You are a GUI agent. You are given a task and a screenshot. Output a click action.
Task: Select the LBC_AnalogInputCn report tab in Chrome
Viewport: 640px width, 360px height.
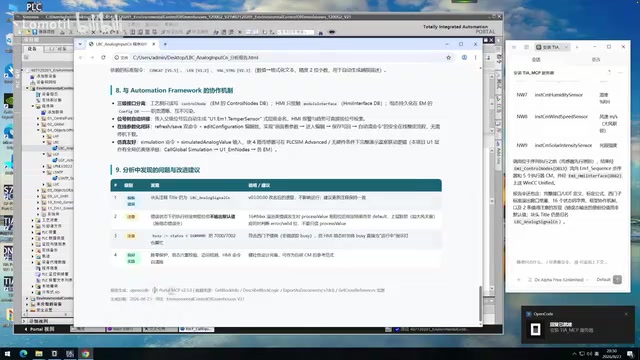pyautogui.click(x=121, y=44)
